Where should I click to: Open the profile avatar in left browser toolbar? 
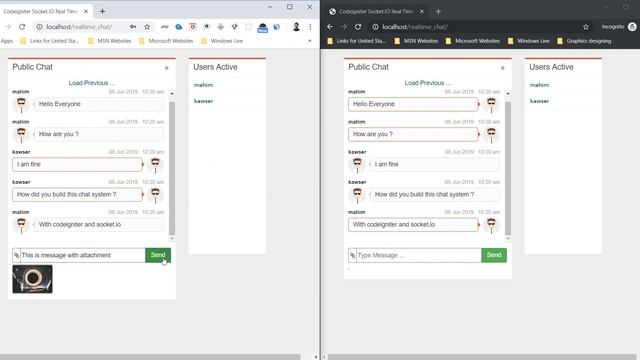pyautogui.click(x=296, y=27)
